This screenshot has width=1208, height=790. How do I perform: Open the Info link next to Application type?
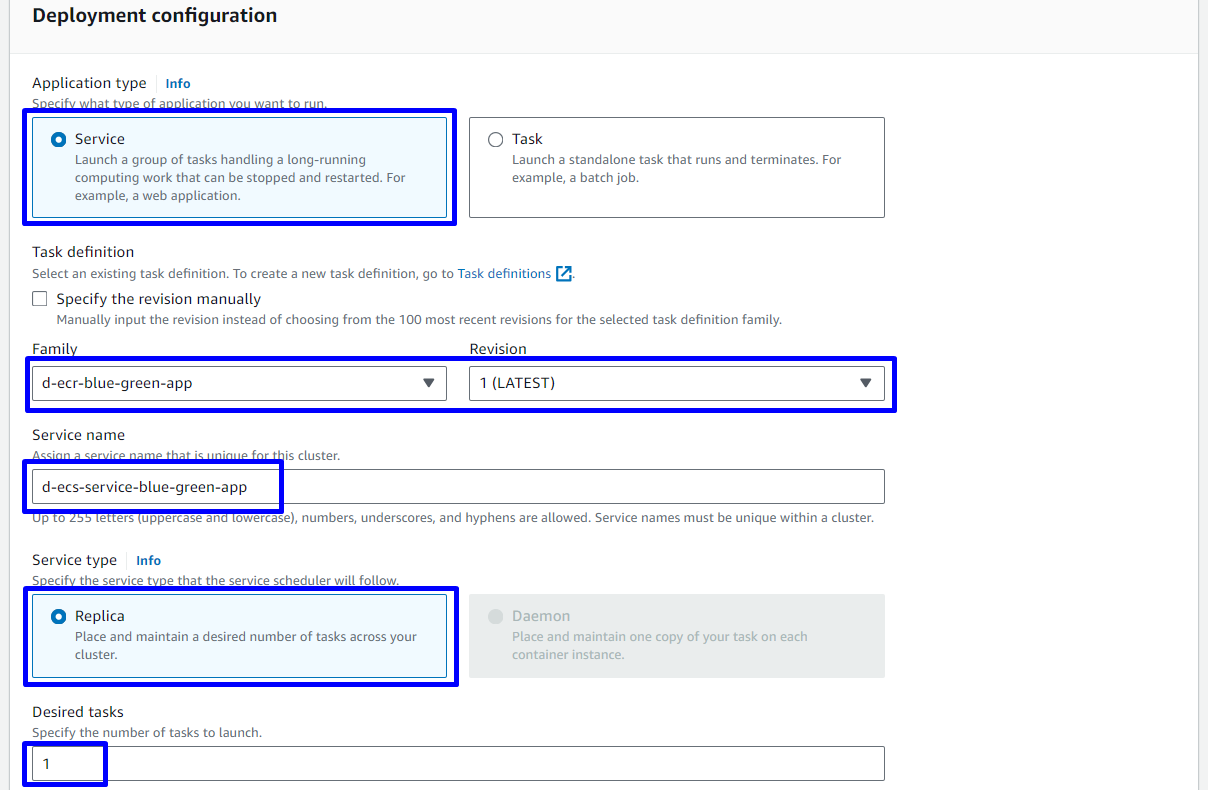click(x=178, y=84)
